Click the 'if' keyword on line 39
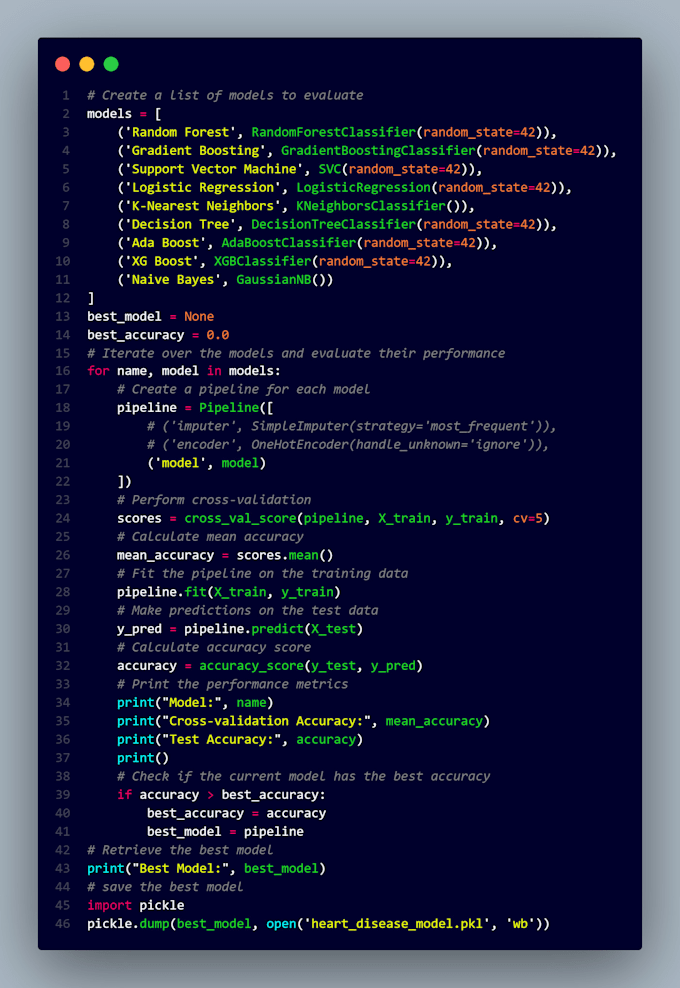The height and width of the screenshot is (988, 680). [x=124, y=795]
